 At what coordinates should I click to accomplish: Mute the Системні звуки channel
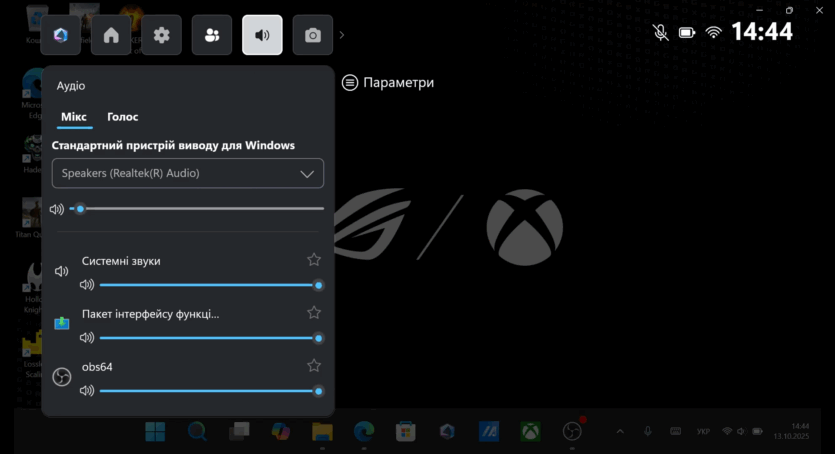tap(87, 285)
